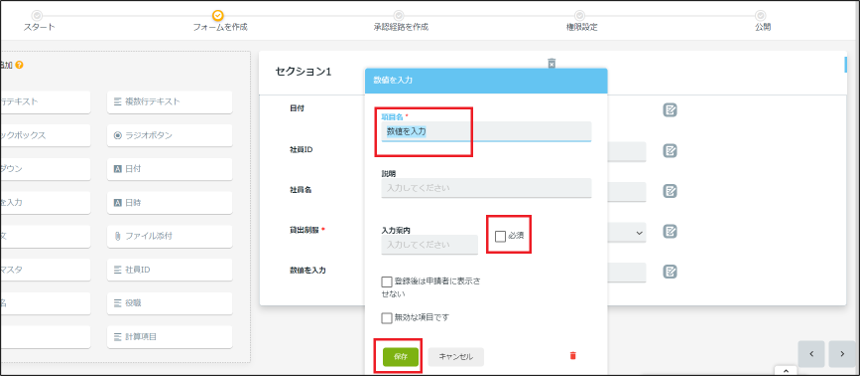Open the edit icon beside 社員名 field
860x376 pixels.
tap(670, 191)
